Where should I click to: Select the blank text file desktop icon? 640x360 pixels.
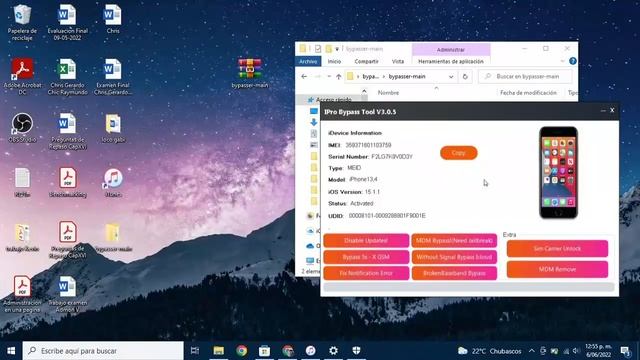click(22, 182)
